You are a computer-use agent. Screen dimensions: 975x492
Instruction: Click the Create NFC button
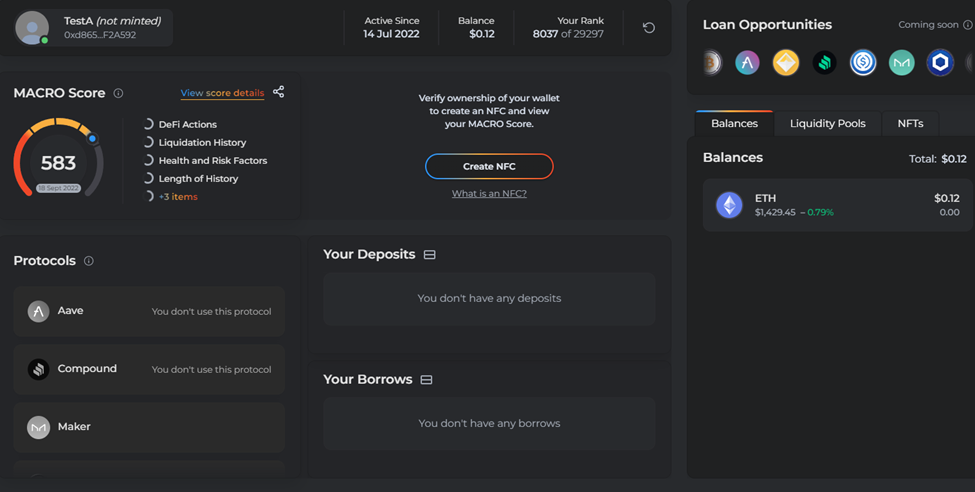click(x=489, y=166)
